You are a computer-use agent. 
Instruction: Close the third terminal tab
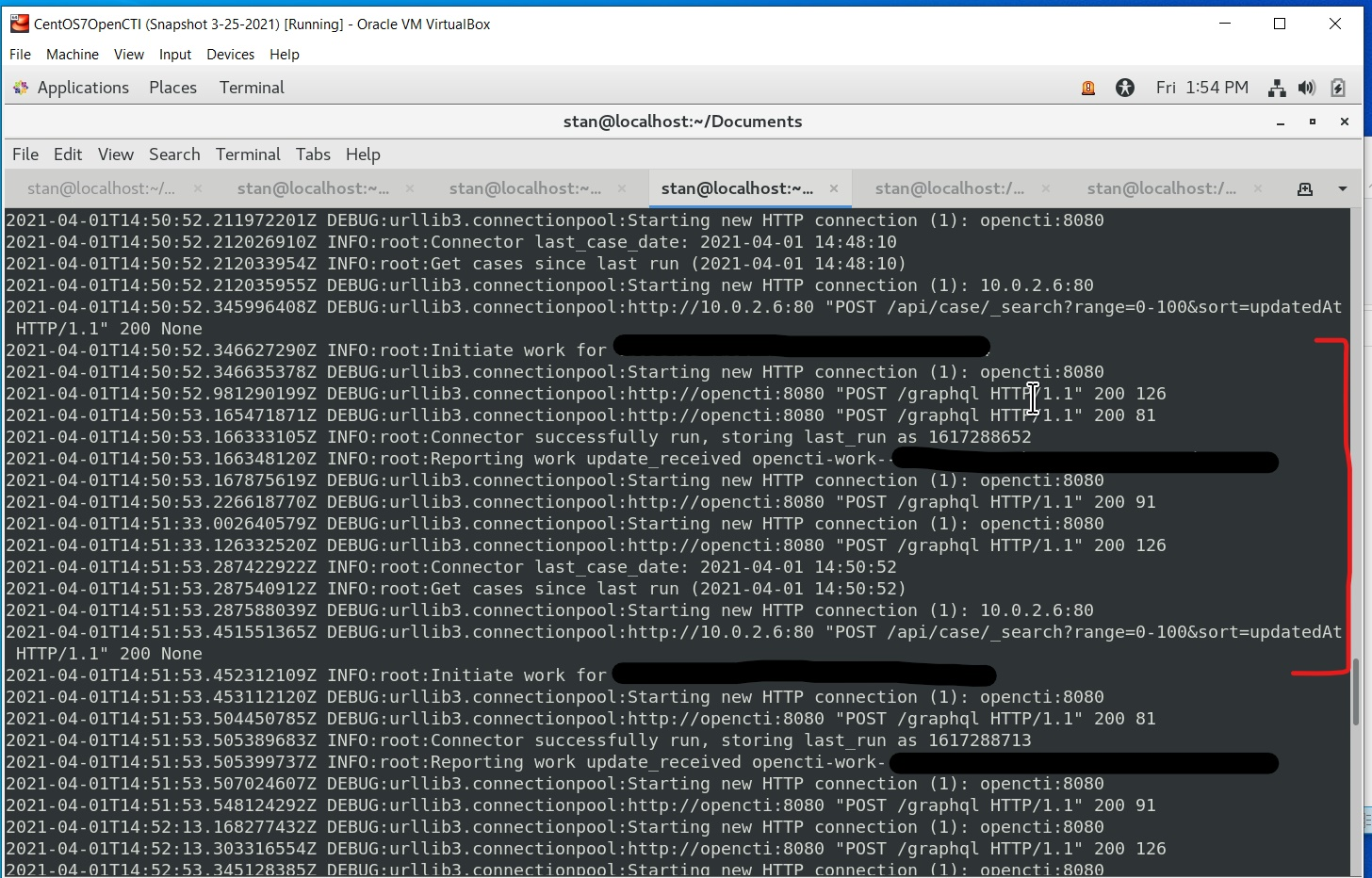(622, 188)
